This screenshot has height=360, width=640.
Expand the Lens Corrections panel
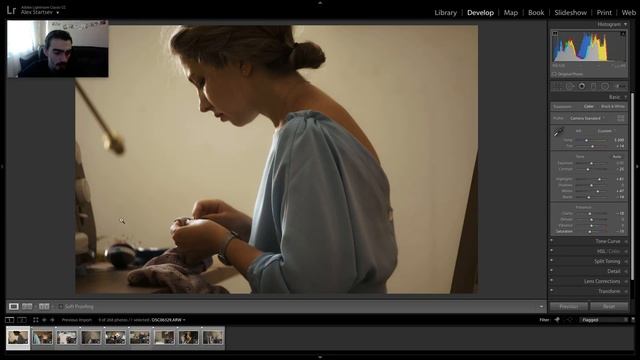[626, 281]
